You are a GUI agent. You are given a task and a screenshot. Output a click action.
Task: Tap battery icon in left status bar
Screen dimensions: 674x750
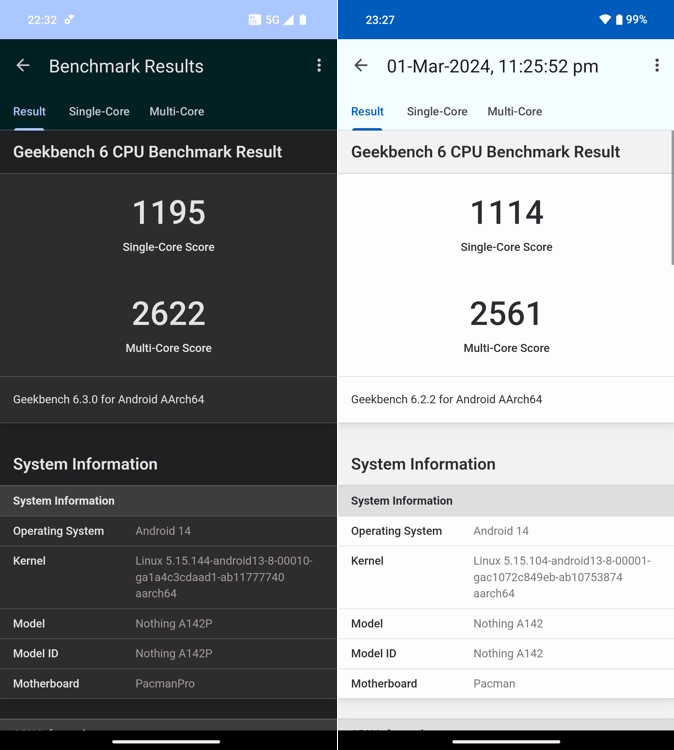[302, 20]
